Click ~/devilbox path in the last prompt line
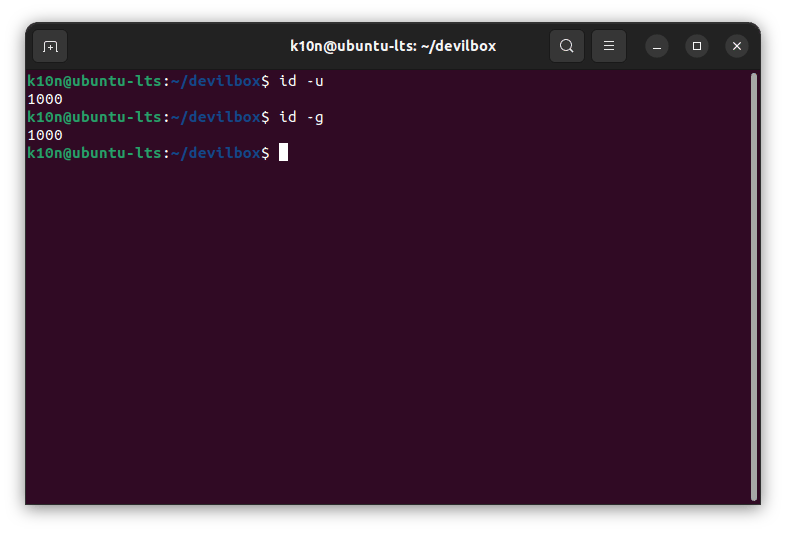The height and width of the screenshot is (533, 786). point(215,153)
